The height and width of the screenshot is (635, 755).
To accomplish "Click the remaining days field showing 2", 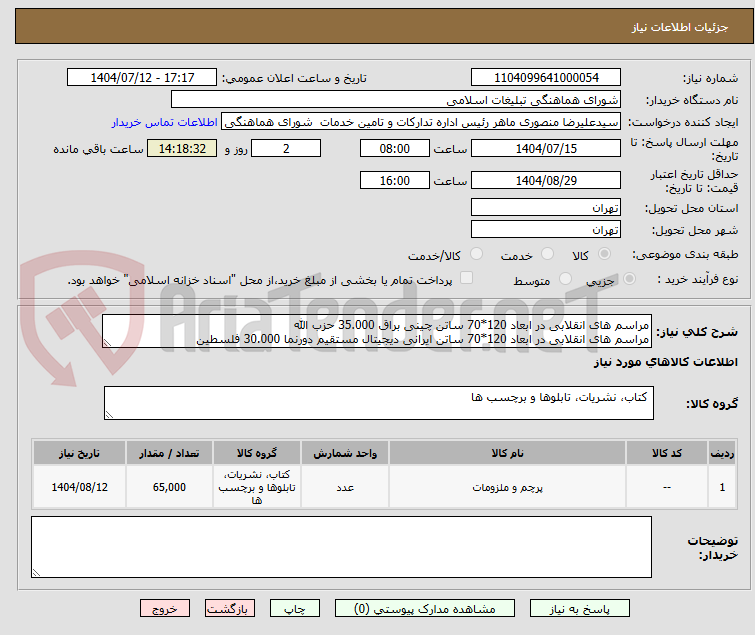I will pos(286,148).
